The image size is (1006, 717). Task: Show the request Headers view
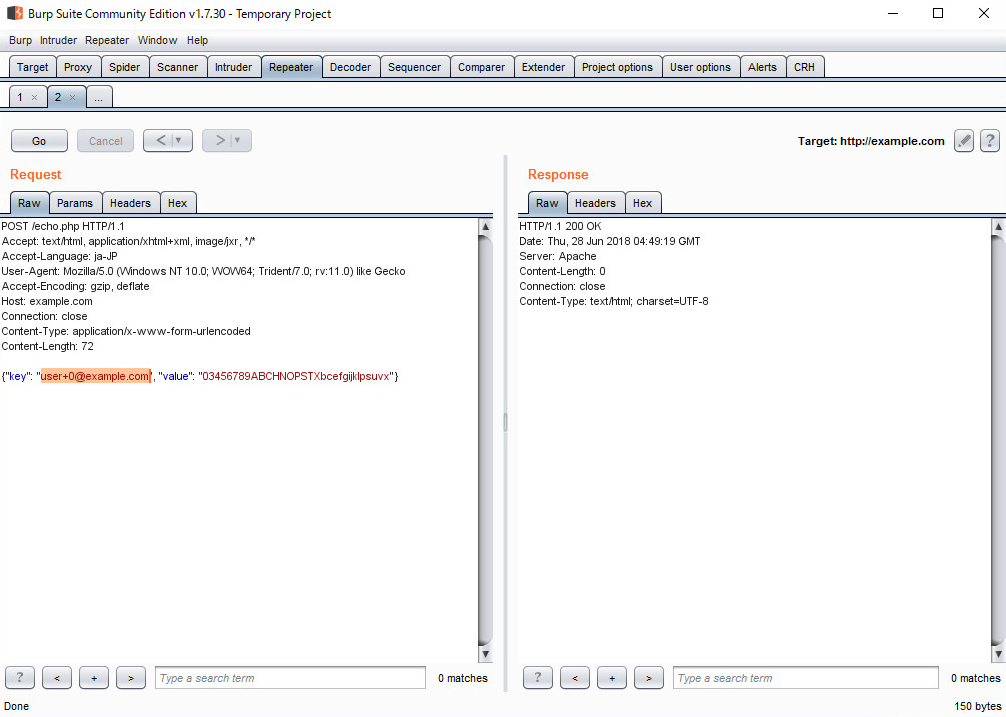130,203
